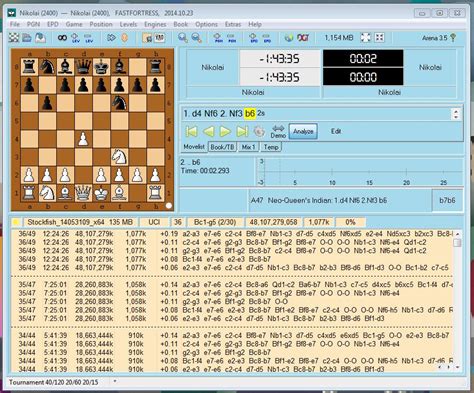Click the inward-arrows compact view icon
This screenshot has width=474, height=393.
pyautogui.click(x=380, y=38)
